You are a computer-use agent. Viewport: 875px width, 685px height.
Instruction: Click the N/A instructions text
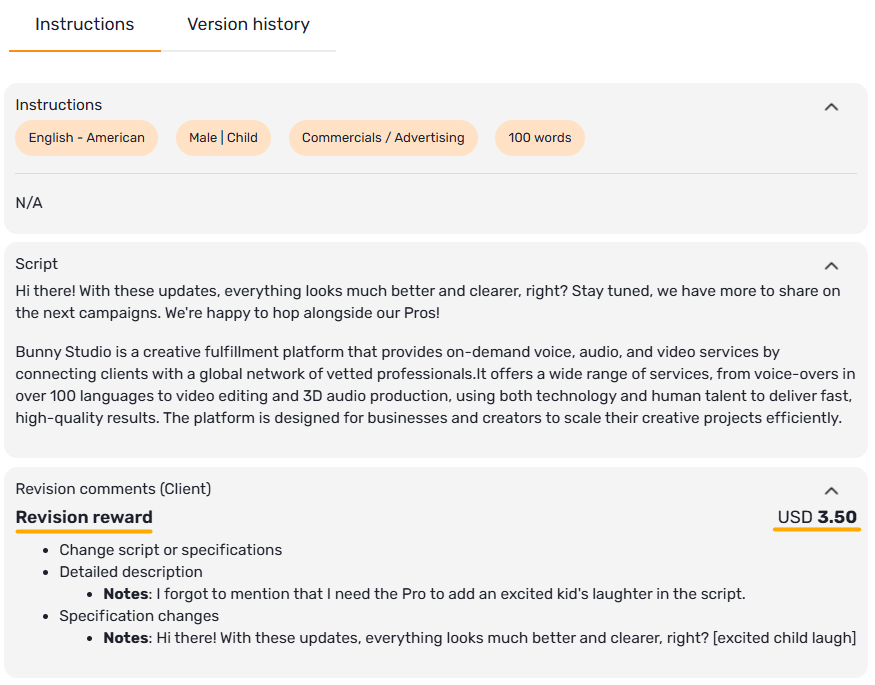[x=29, y=203]
